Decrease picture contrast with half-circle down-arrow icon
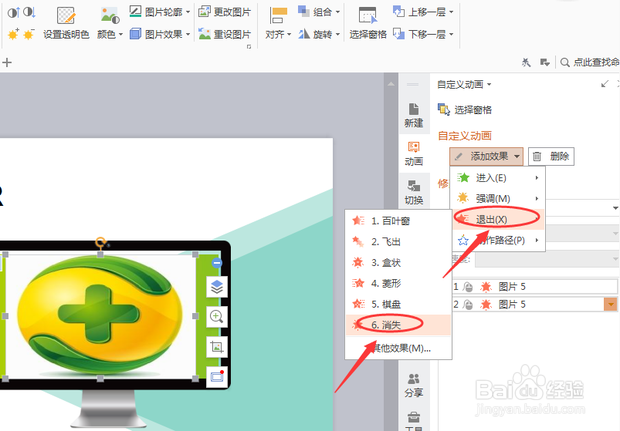The width and height of the screenshot is (620, 431). 29,13
